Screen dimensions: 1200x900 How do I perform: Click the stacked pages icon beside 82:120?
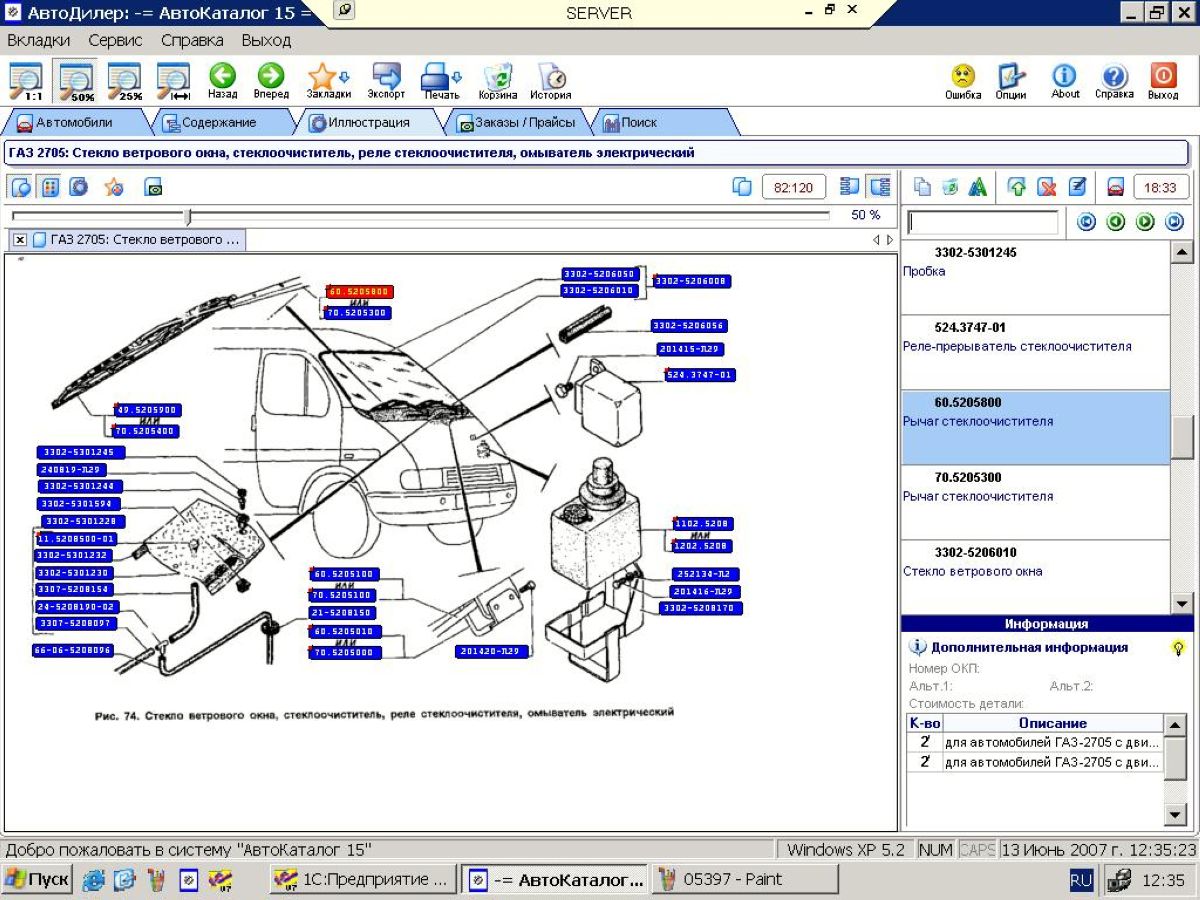(742, 187)
